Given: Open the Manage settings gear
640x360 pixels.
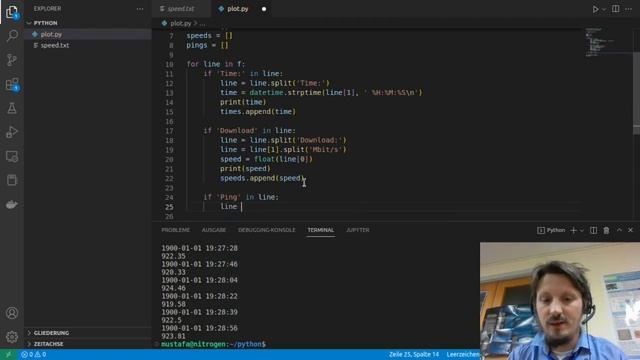Looking at the screenshot, I should pyautogui.click(x=12, y=337).
